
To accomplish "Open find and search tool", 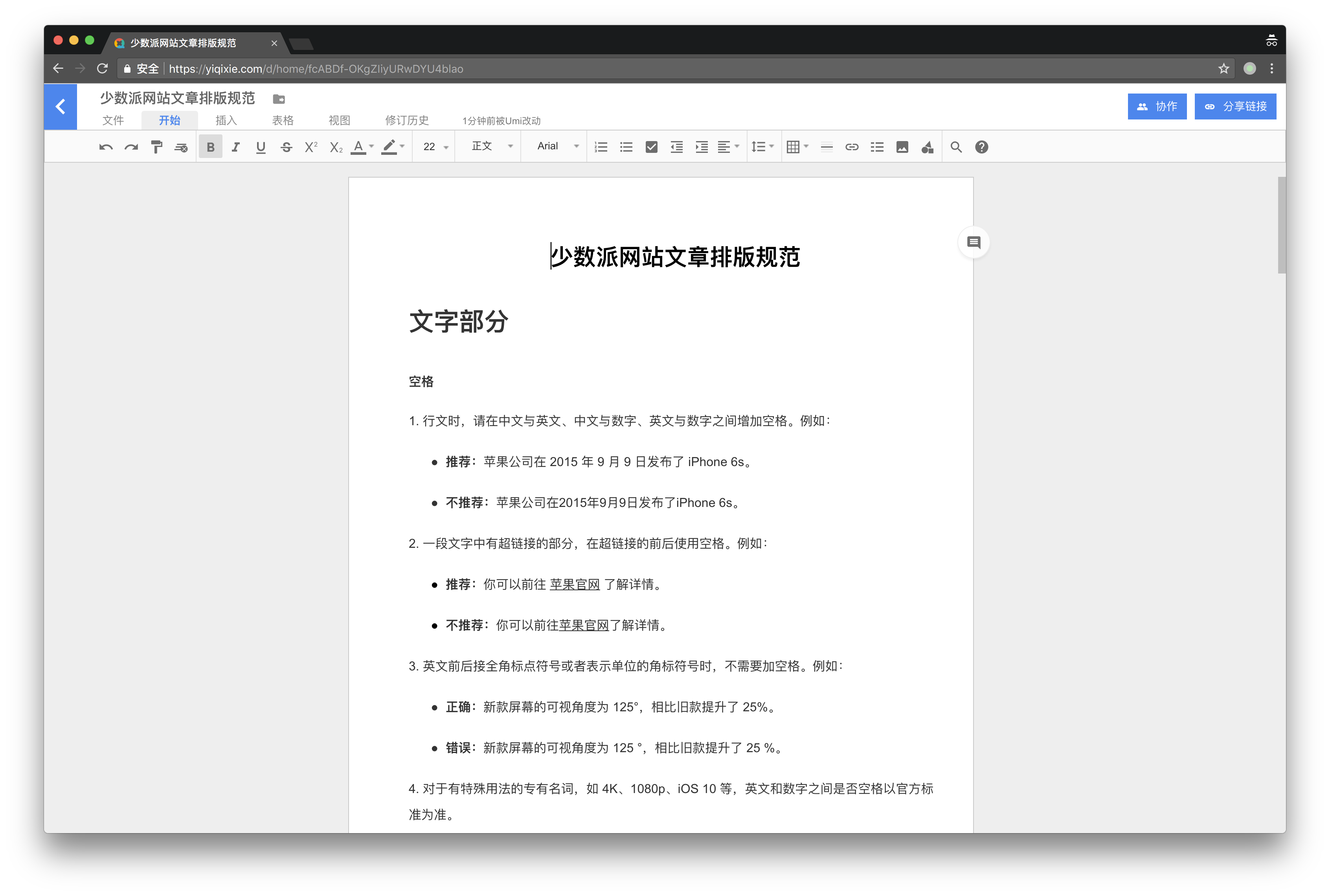I will pyautogui.click(x=955, y=147).
